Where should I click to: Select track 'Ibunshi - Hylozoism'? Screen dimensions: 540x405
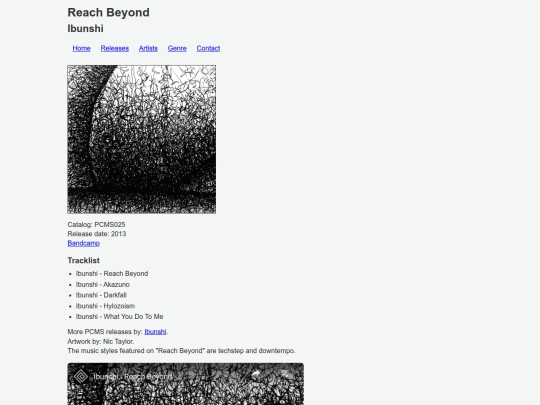[105, 306]
